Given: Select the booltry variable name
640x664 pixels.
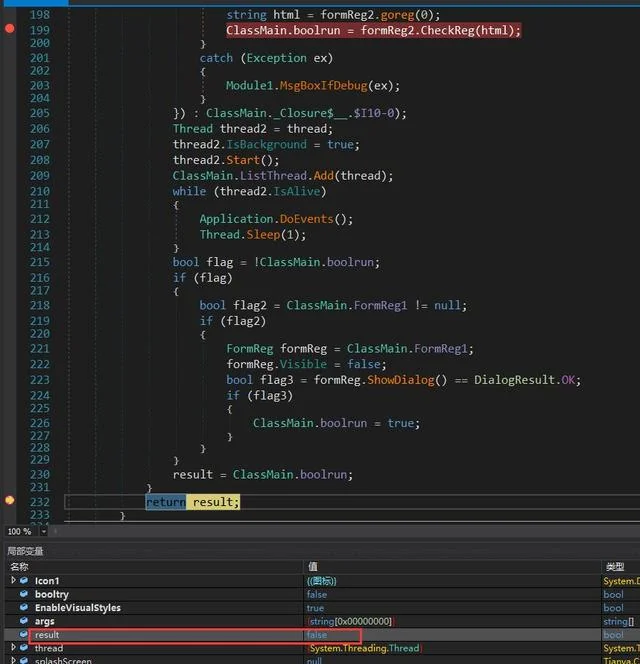Looking at the screenshot, I should pos(52,594).
